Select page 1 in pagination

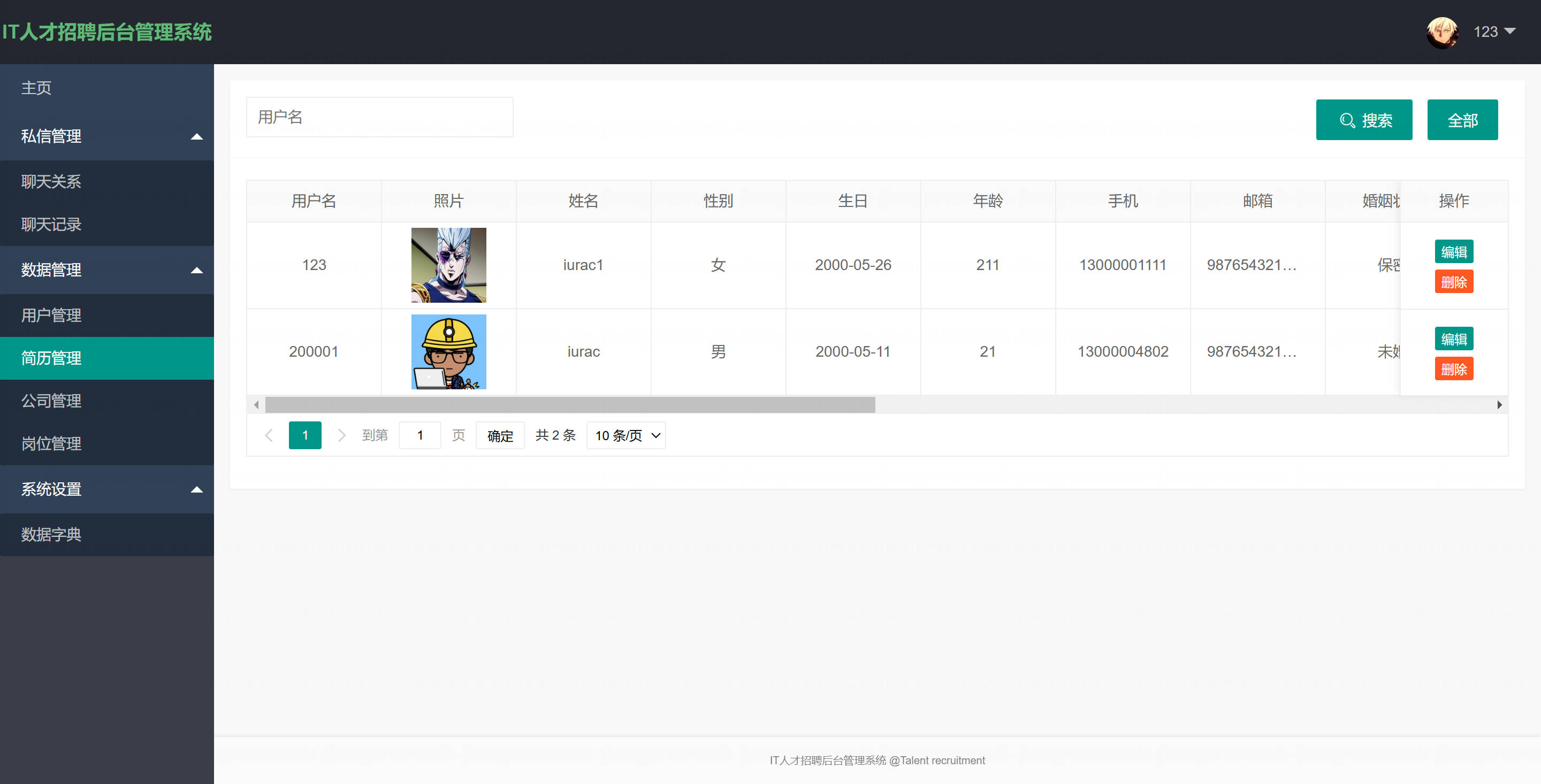(305, 435)
